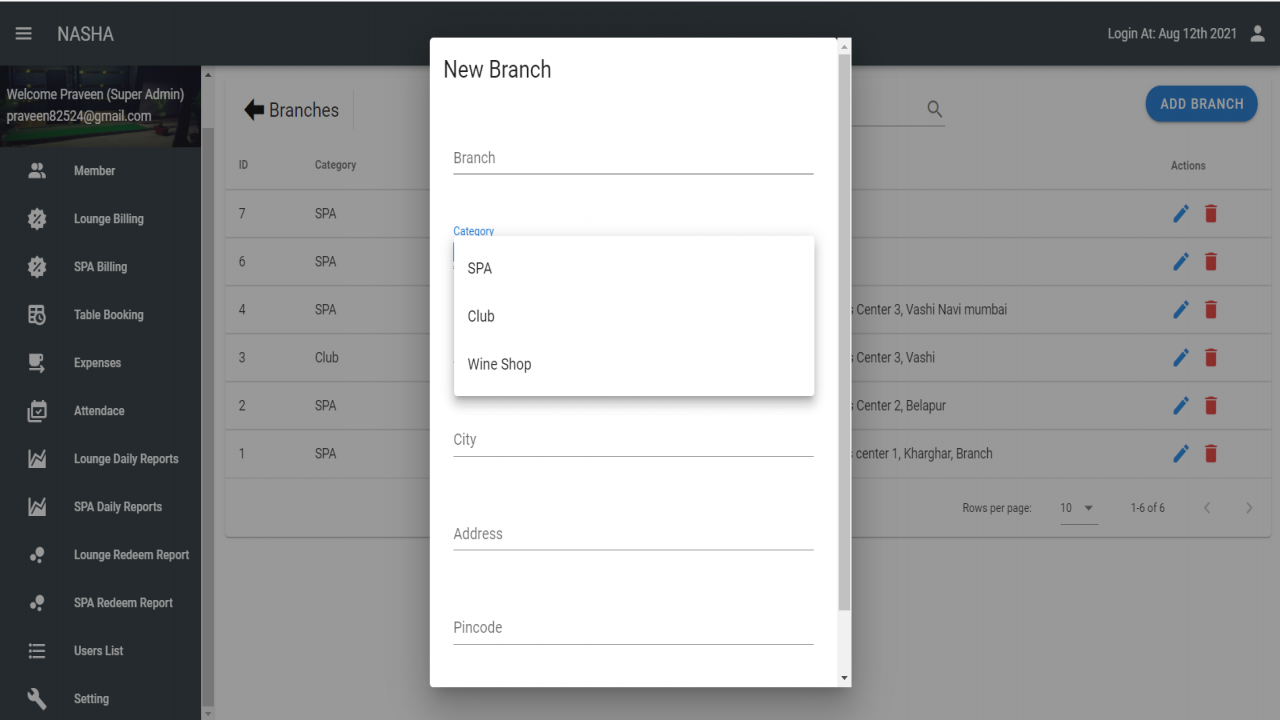Screen dimensions: 1280x720
Task: Open the hamburger navigation menu
Action: click(x=23, y=33)
